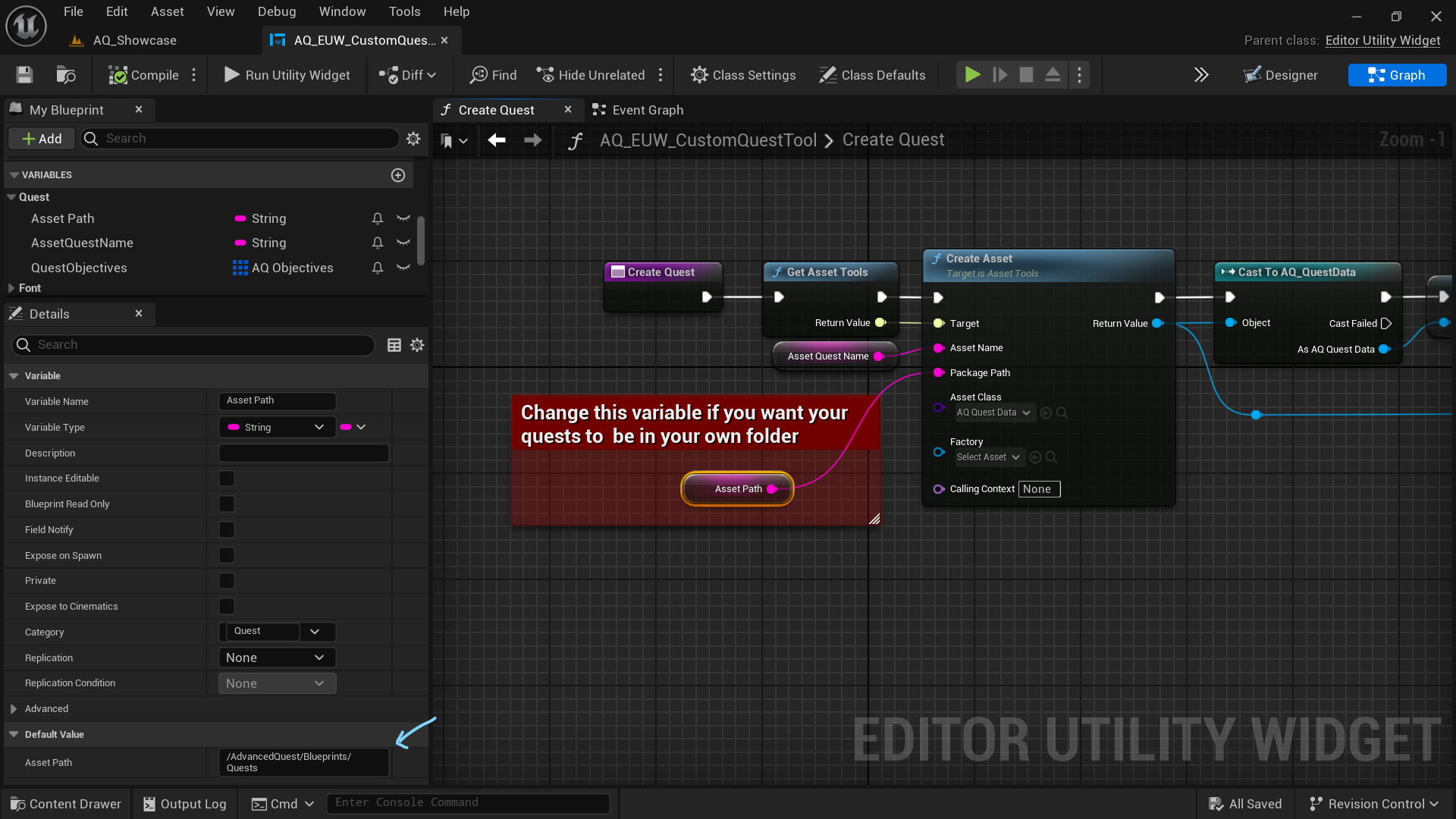1456x819 pixels.
Task: Open Compile options menu
Action: click(x=194, y=75)
